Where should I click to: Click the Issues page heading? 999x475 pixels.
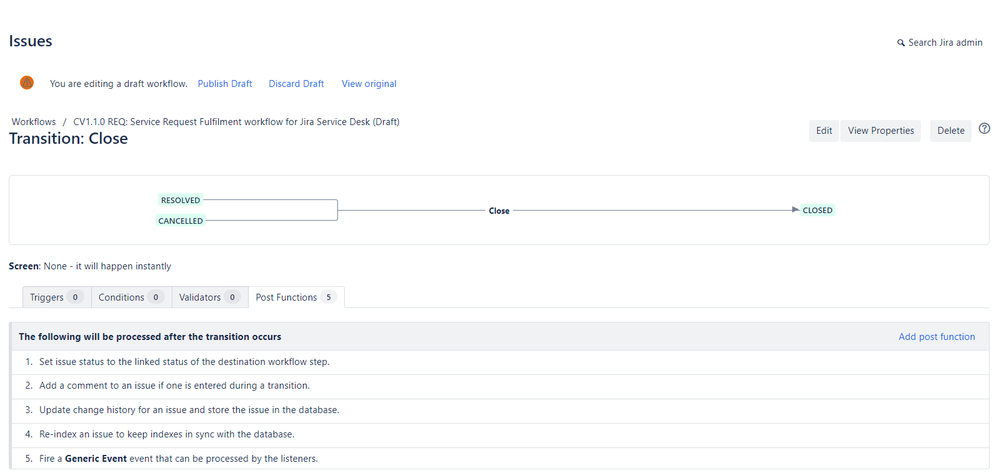click(31, 41)
